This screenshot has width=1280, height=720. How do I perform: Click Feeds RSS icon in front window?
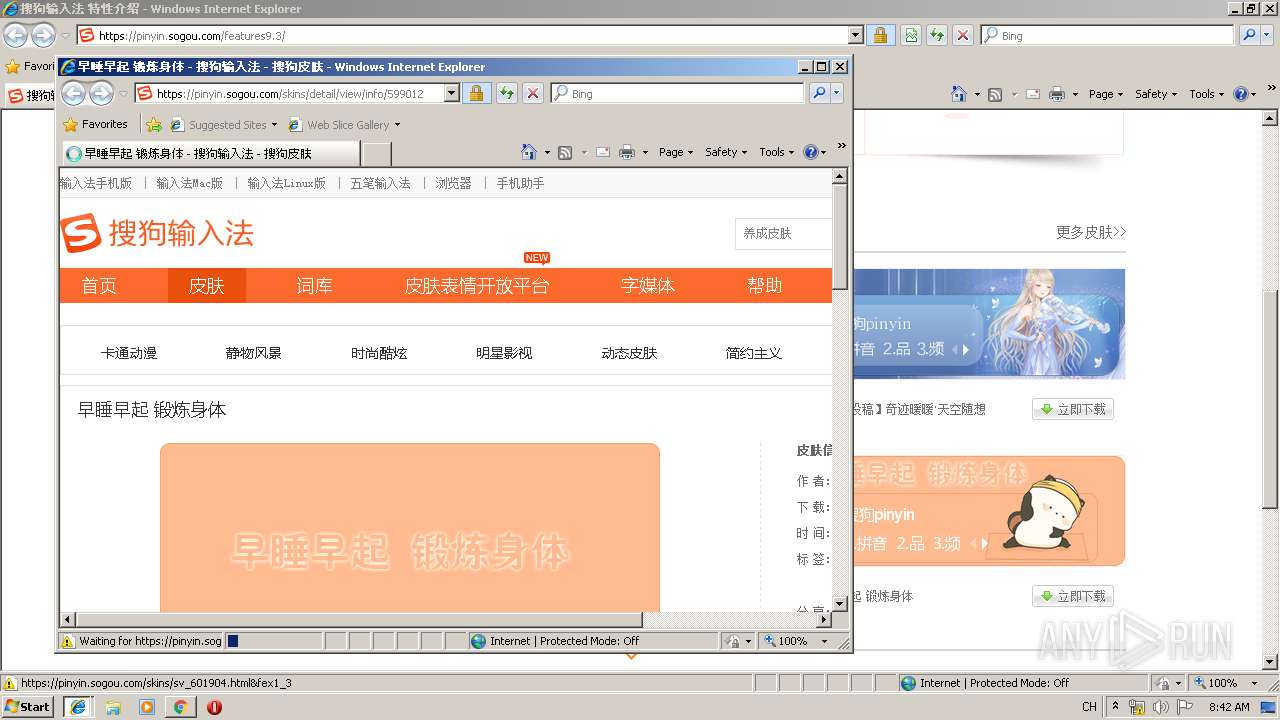[x=565, y=152]
